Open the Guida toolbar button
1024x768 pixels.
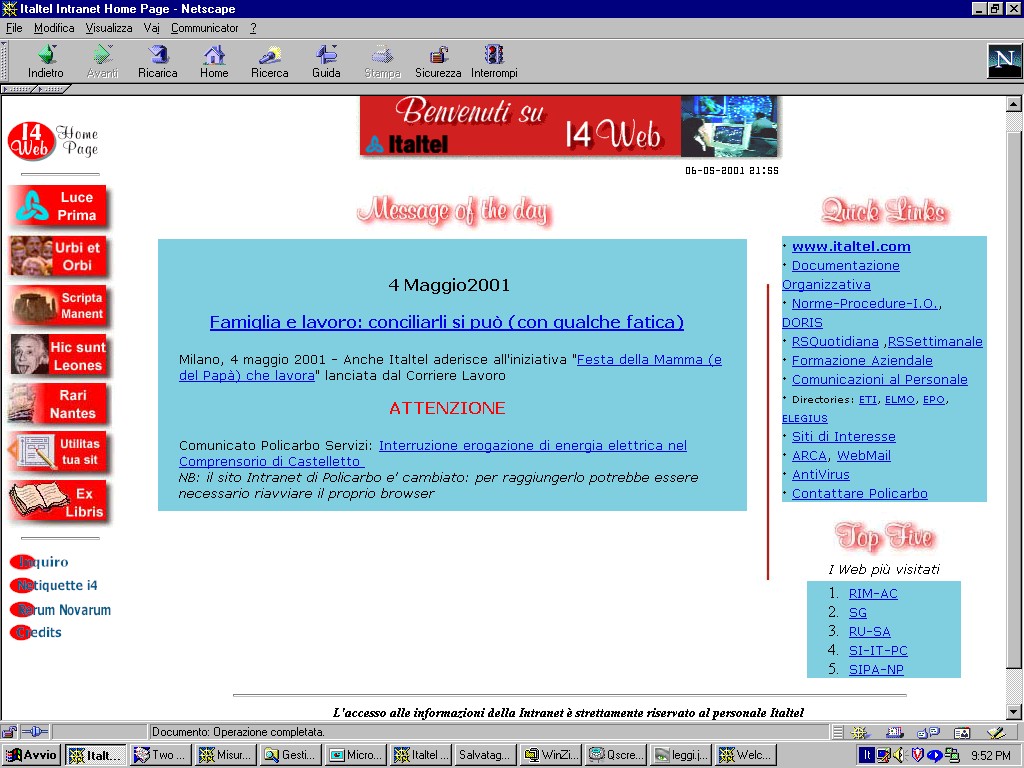326,61
